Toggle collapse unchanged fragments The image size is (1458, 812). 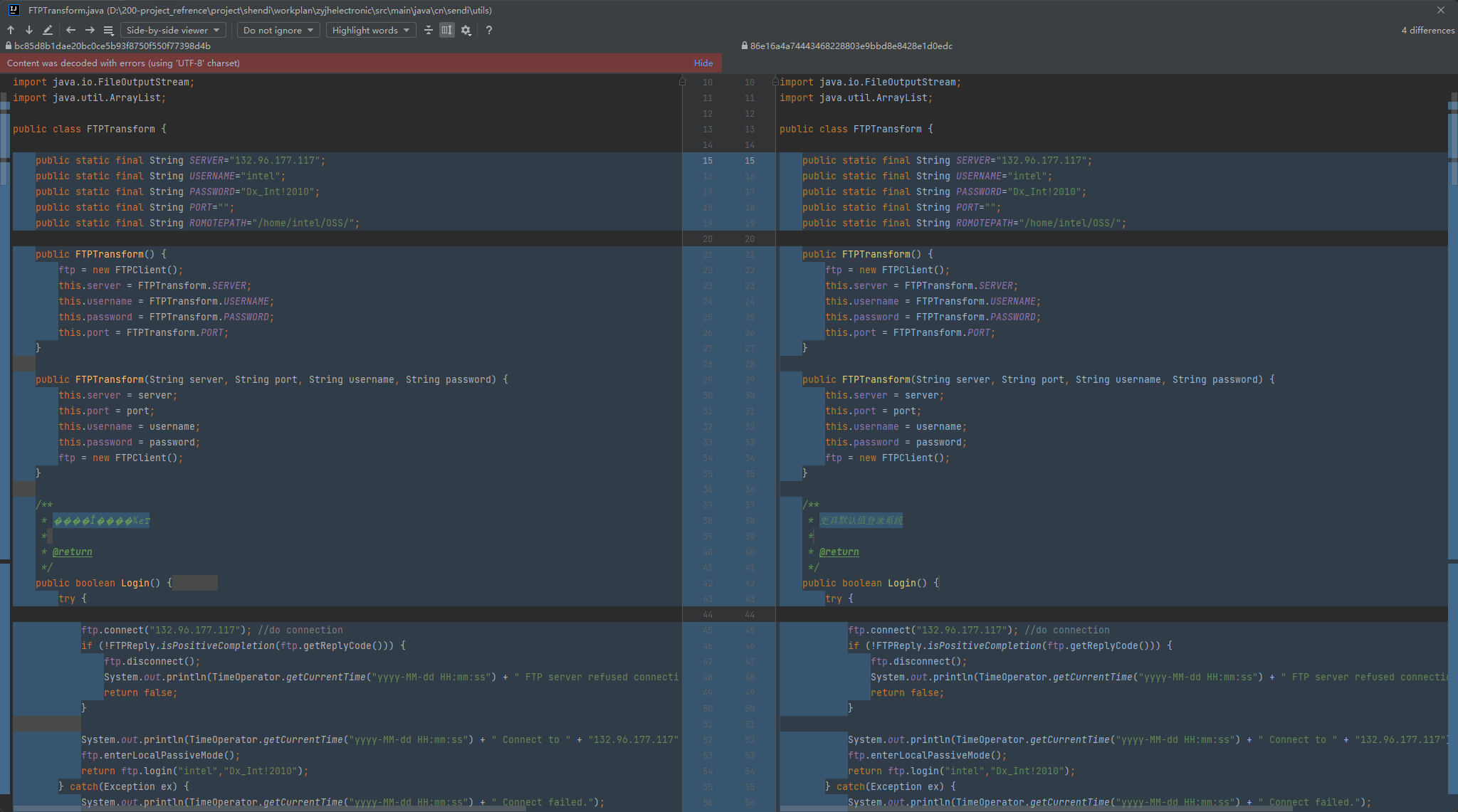click(428, 30)
